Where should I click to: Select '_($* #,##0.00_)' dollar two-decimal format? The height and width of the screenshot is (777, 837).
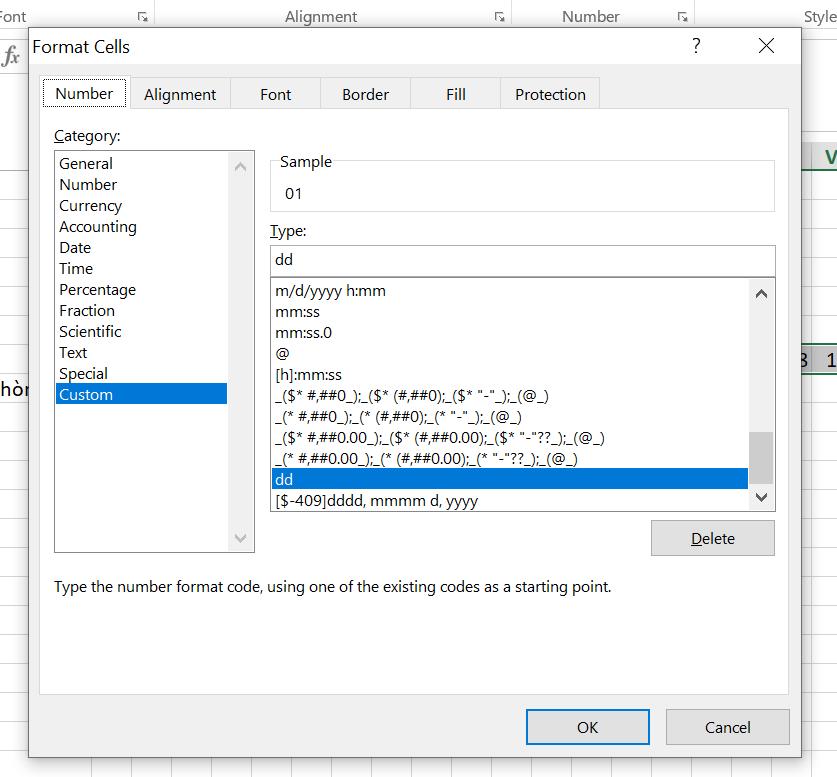coord(510,438)
